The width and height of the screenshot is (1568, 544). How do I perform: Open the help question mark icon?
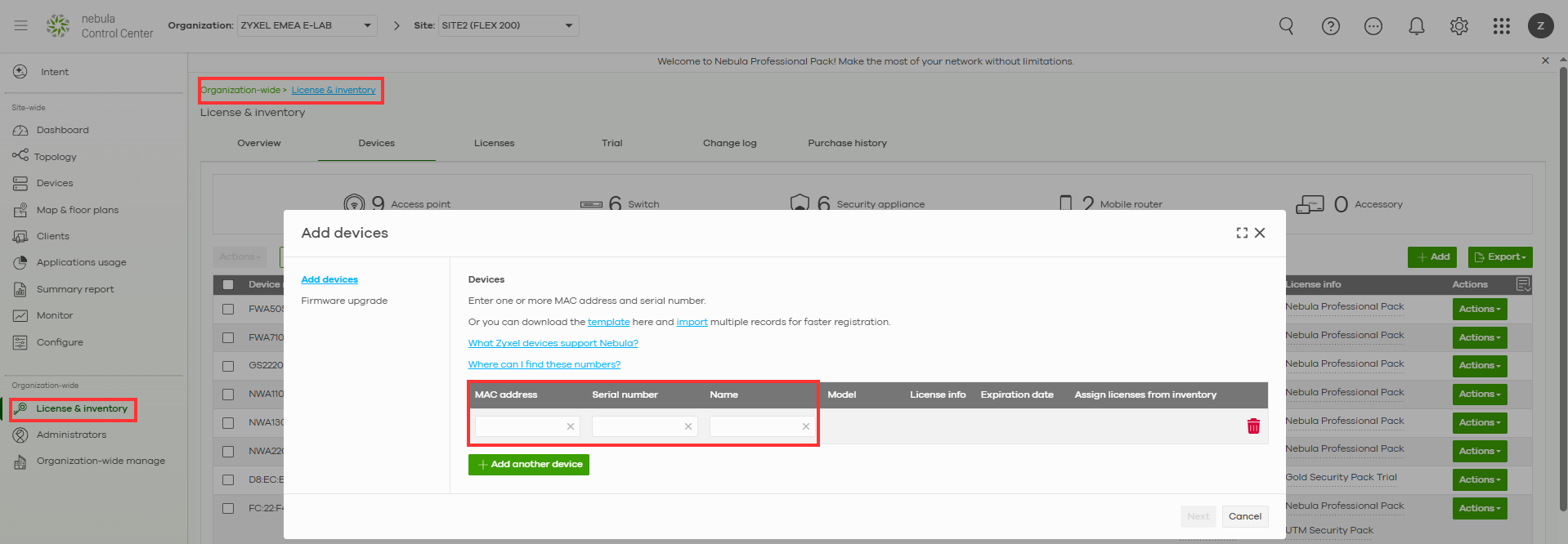pyautogui.click(x=1331, y=26)
